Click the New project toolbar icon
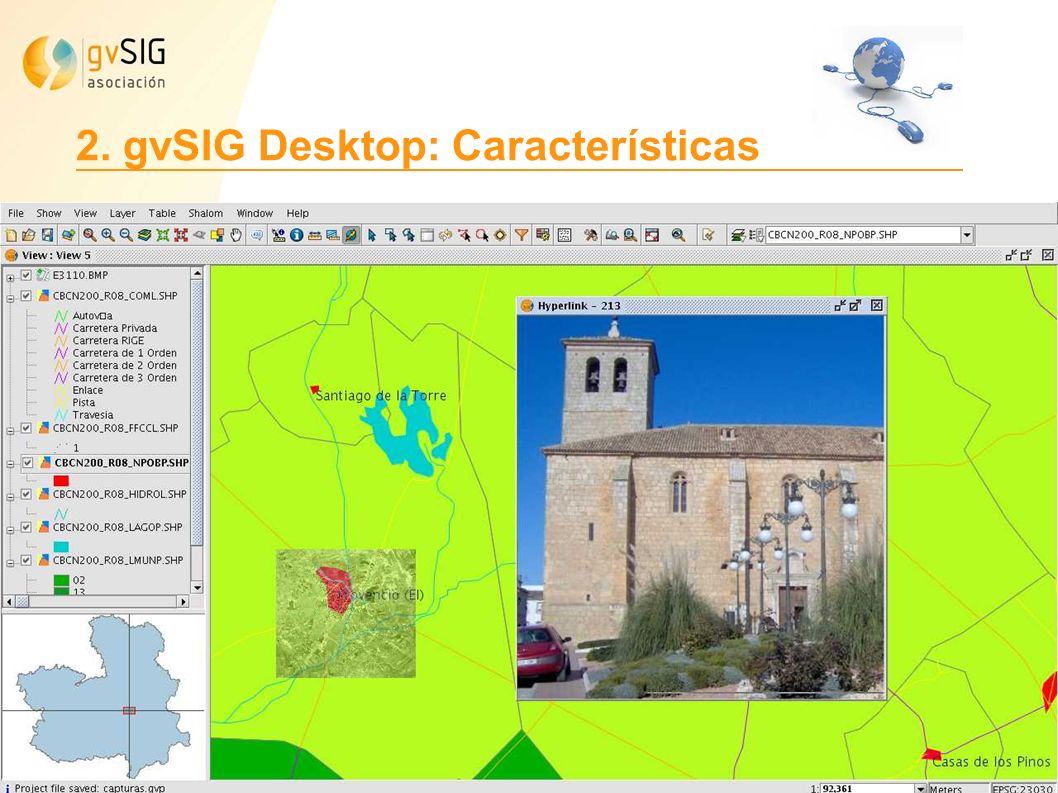 pyautogui.click(x=11, y=235)
